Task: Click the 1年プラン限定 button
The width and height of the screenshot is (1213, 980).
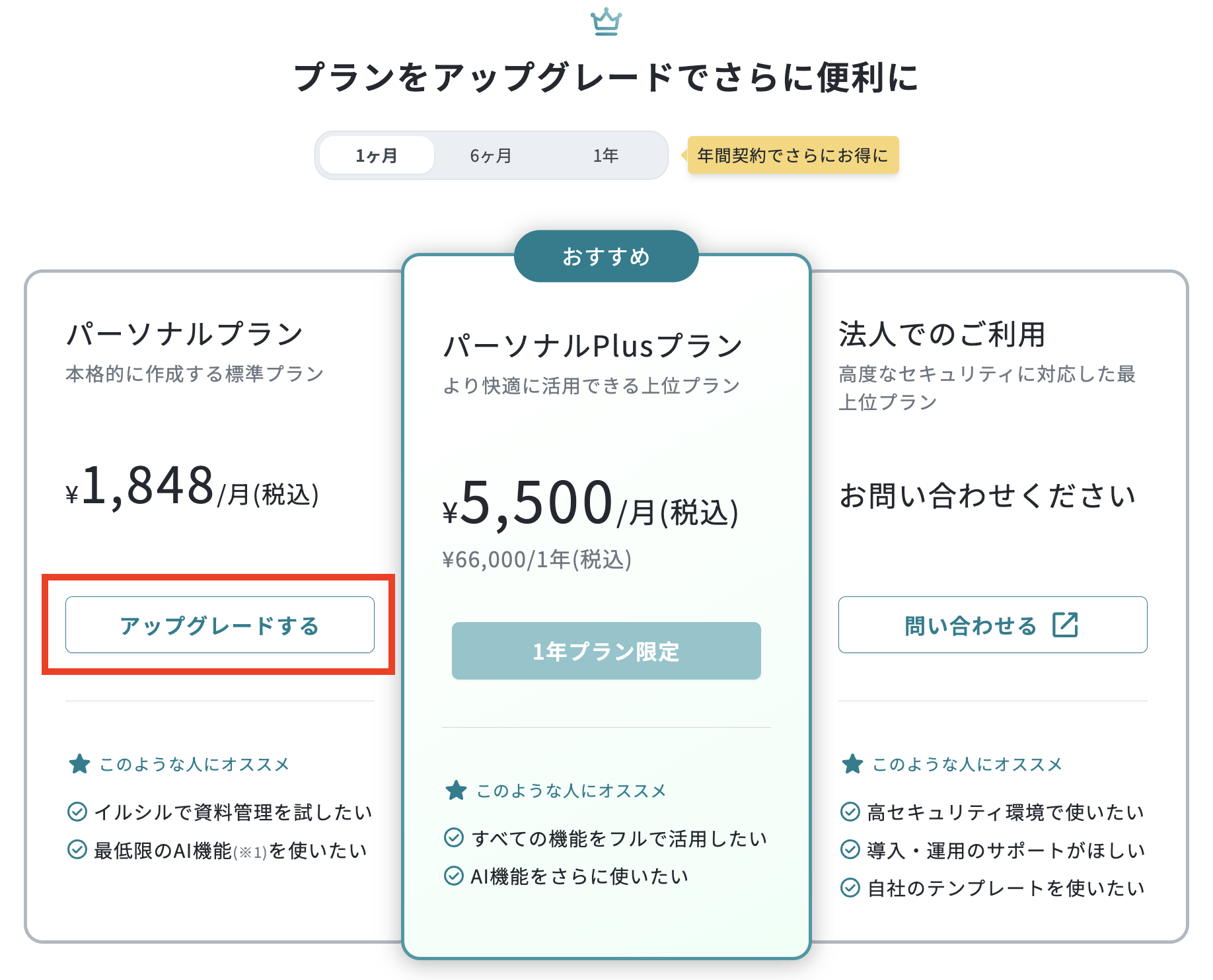Action: point(606,651)
